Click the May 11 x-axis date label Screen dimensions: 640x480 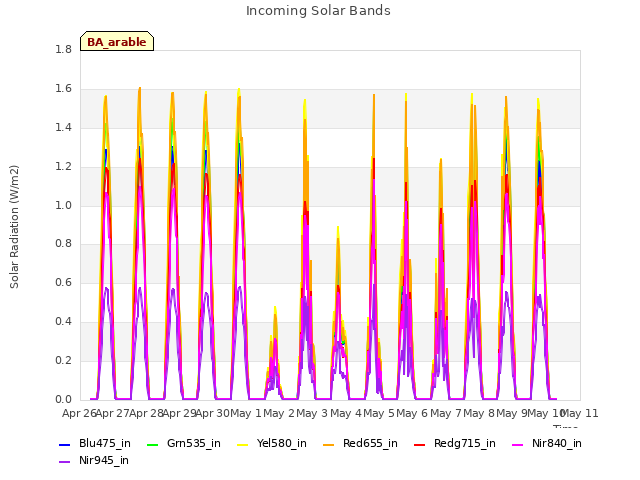coord(580,414)
